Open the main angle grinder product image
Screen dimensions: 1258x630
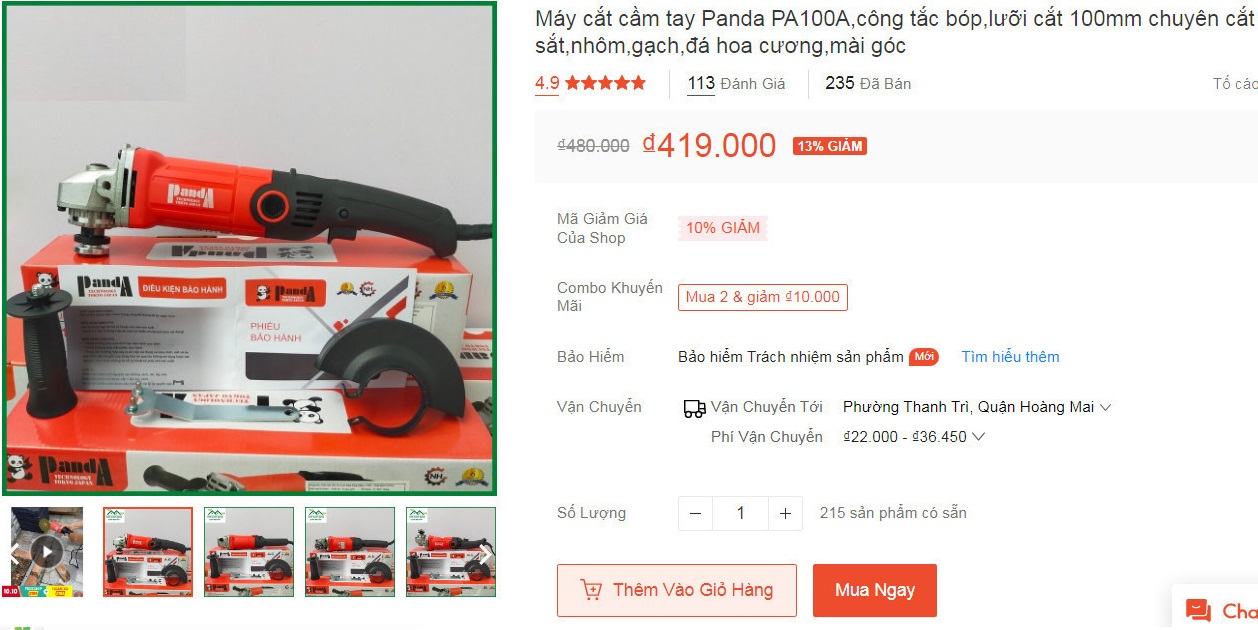(x=249, y=248)
